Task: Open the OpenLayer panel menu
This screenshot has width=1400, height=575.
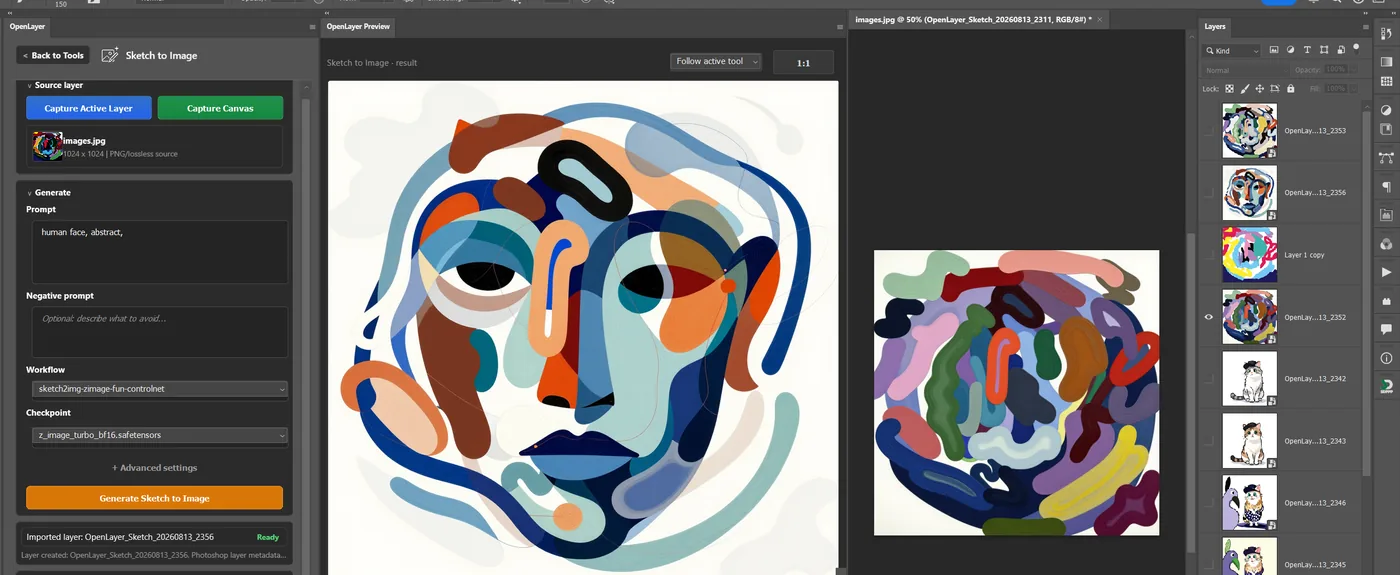Action: pos(312,27)
